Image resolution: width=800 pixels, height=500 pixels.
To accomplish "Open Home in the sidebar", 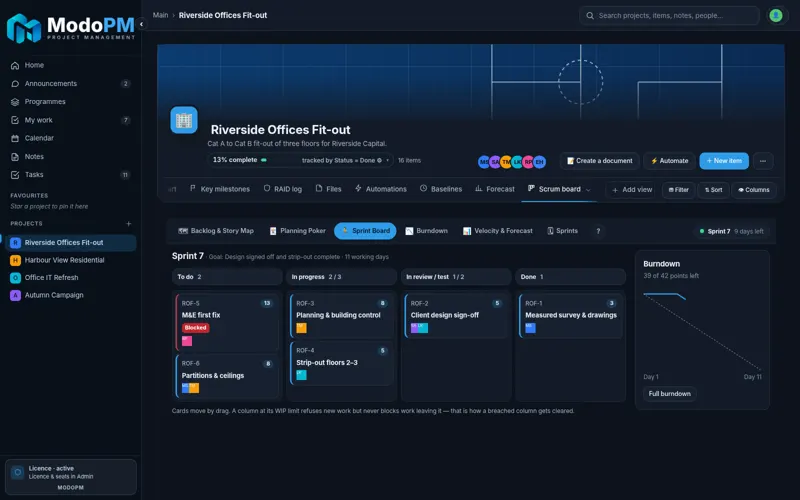I will tap(70, 65).
